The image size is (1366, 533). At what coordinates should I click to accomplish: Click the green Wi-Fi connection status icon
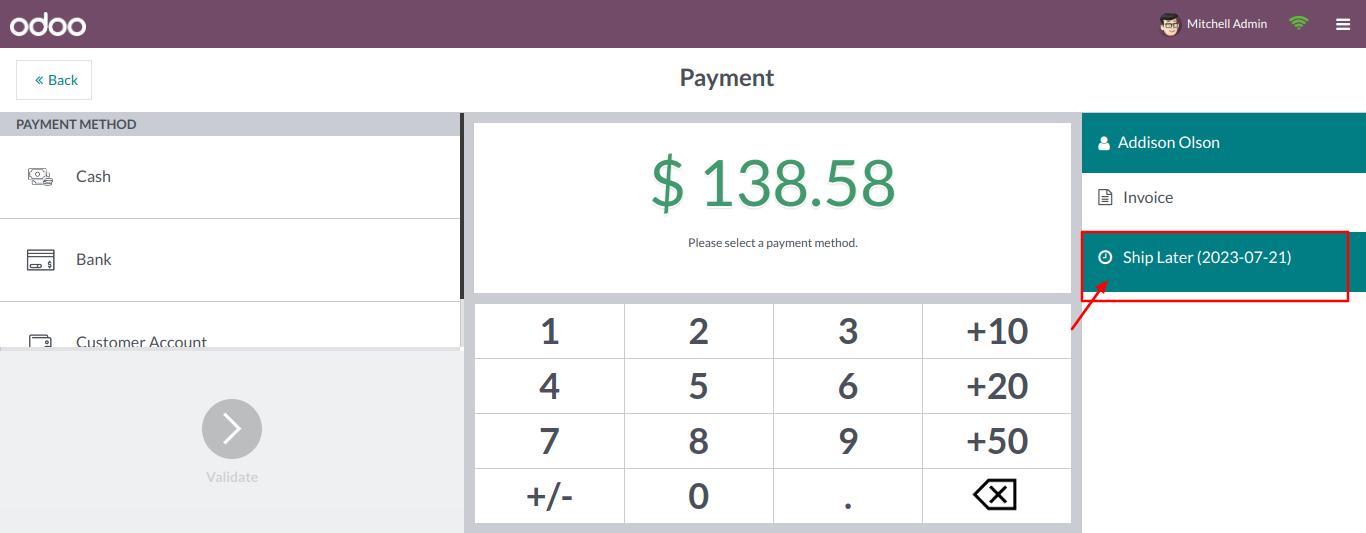[1298, 23]
